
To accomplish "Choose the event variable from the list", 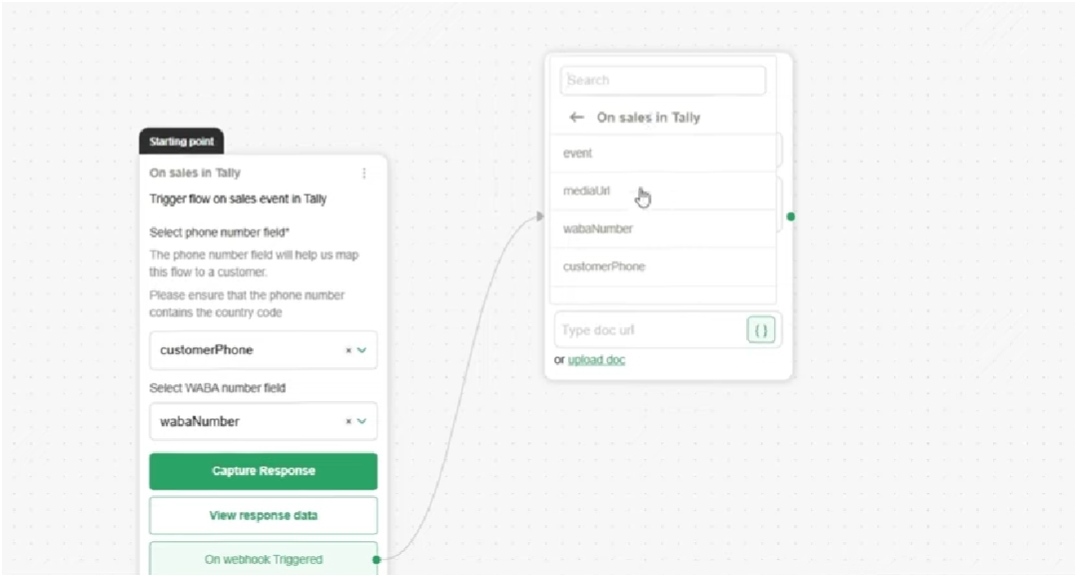I will 664,153.
